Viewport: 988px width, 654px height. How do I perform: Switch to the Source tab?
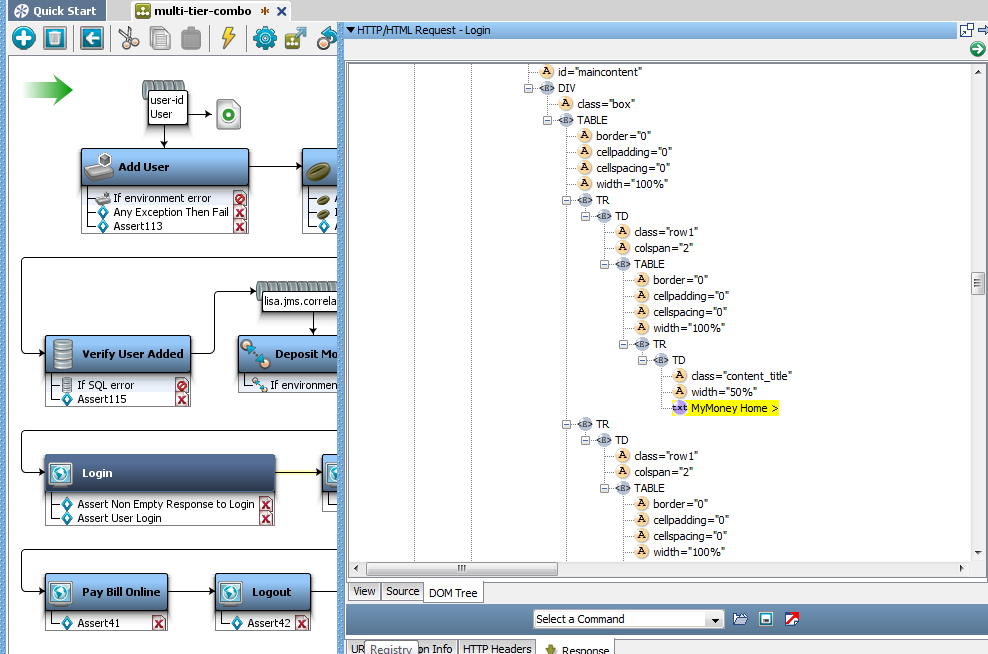point(402,591)
